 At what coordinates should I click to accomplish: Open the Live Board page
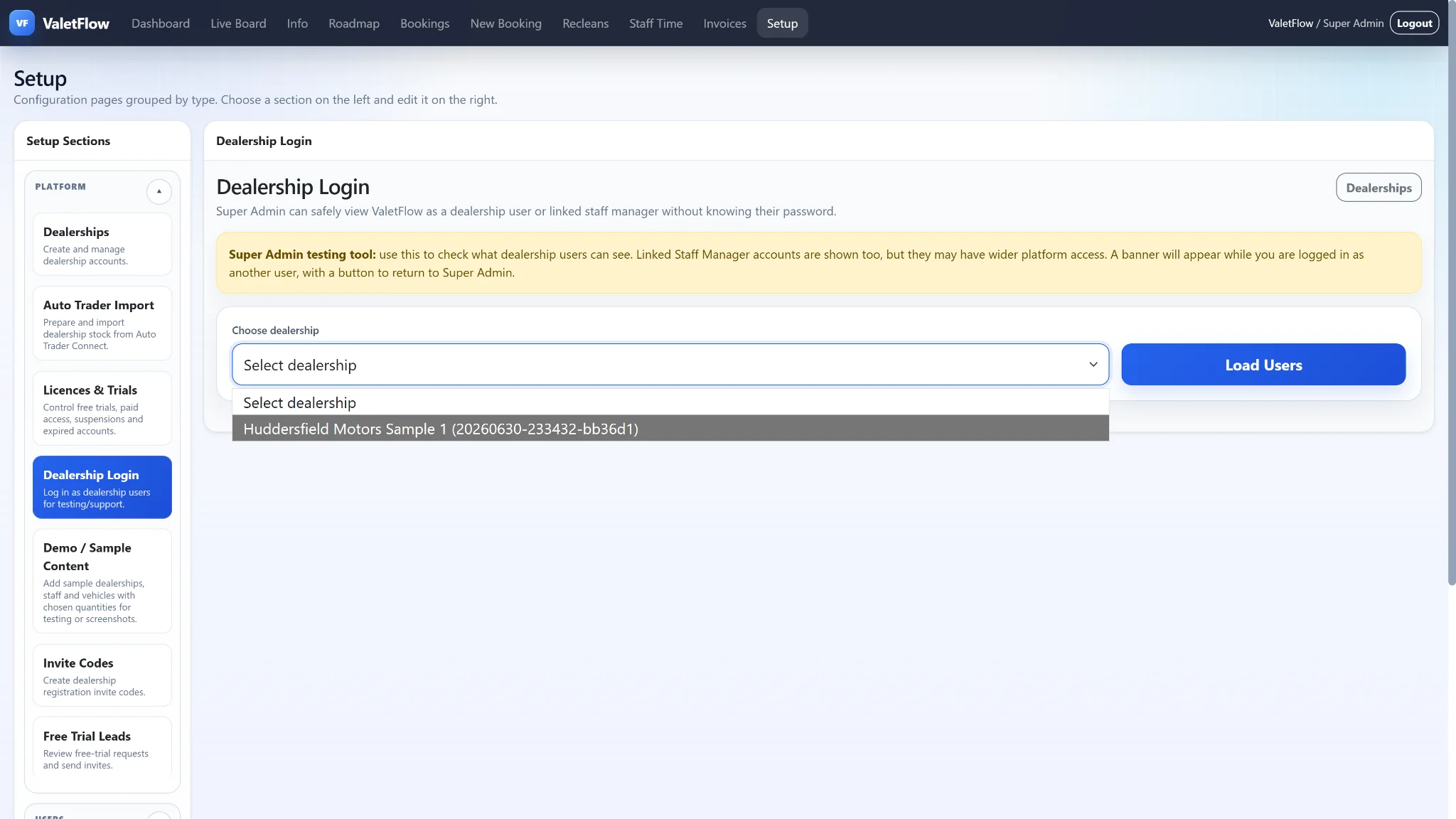point(238,23)
